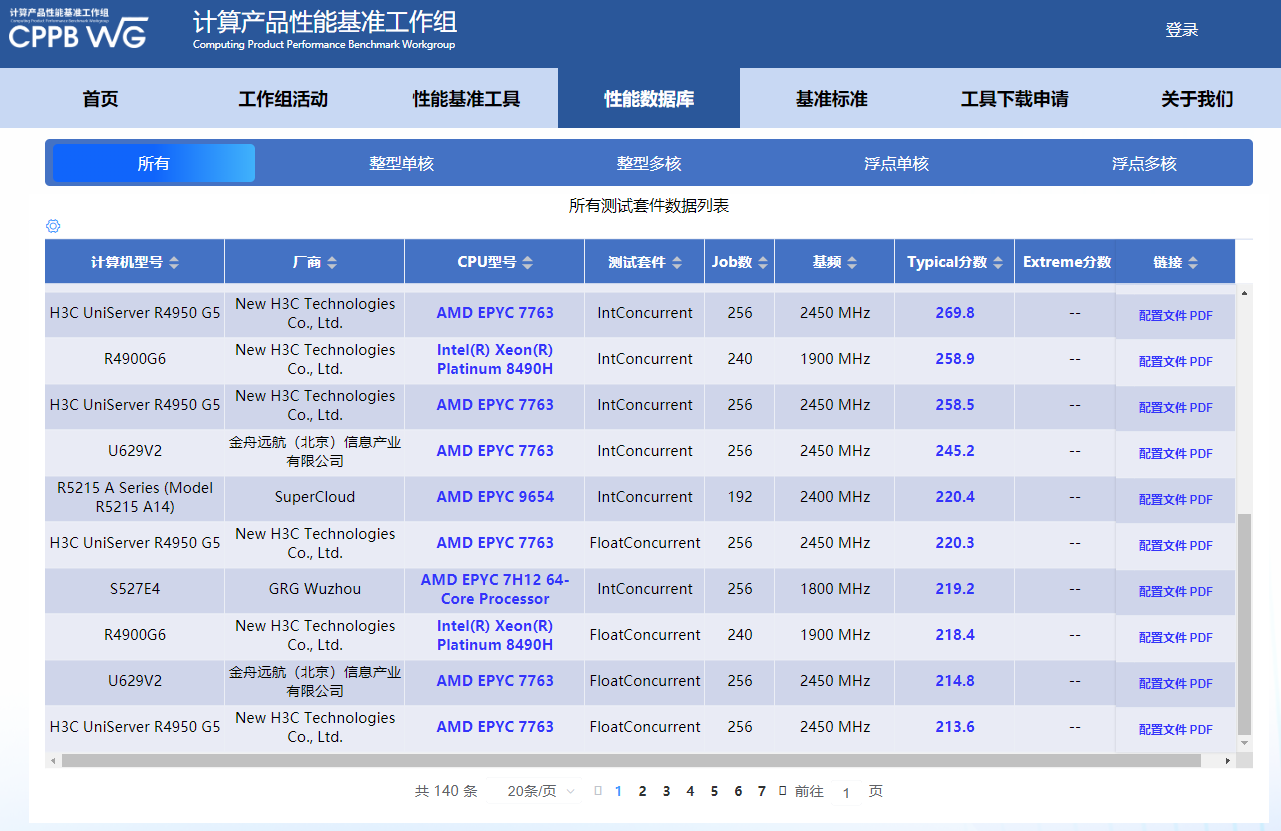The image size is (1281, 831).
Task: Open table settings gear icon
Action: (x=53, y=226)
